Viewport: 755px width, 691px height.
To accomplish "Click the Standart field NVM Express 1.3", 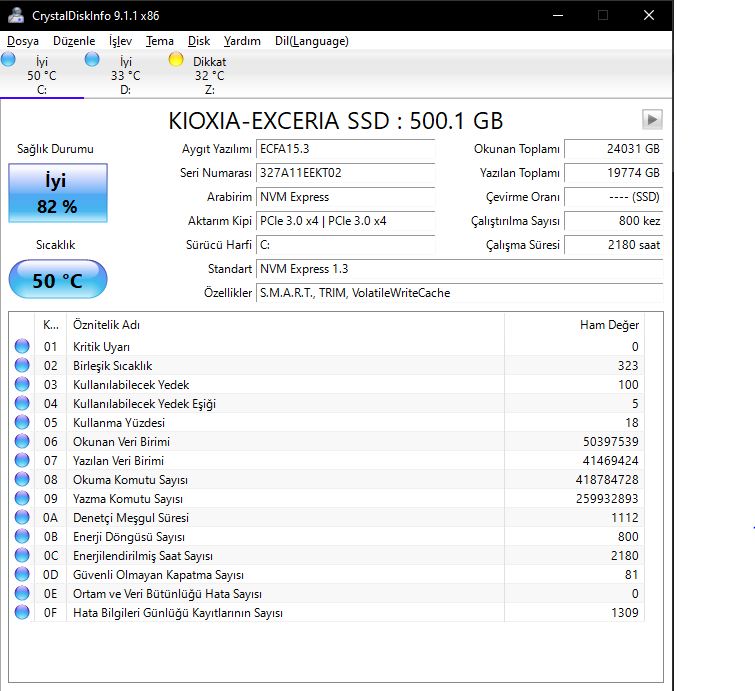I will tap(459, 269).
